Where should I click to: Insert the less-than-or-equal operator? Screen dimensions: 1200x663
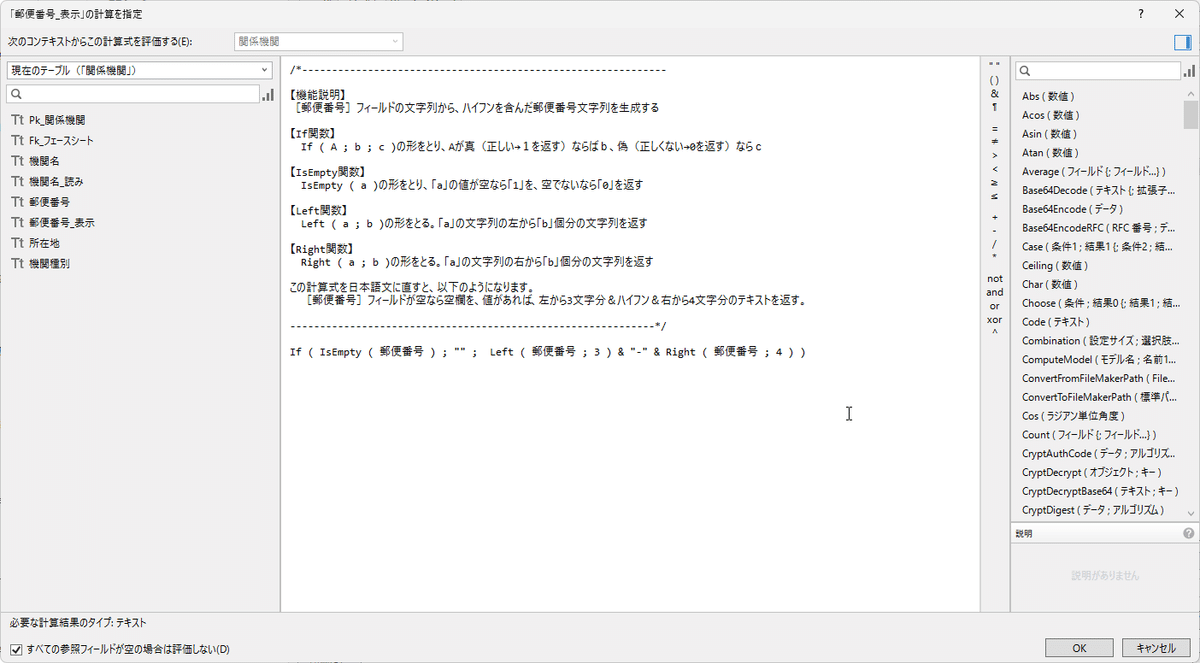tap(994, 195)
